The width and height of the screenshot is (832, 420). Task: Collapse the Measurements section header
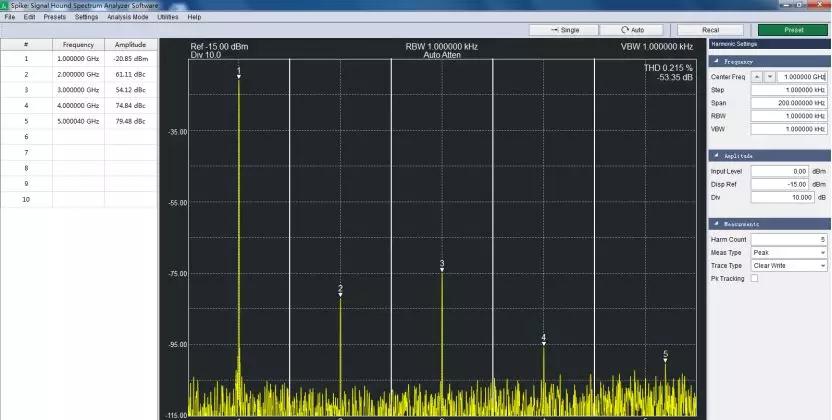(x=714, y=224)
